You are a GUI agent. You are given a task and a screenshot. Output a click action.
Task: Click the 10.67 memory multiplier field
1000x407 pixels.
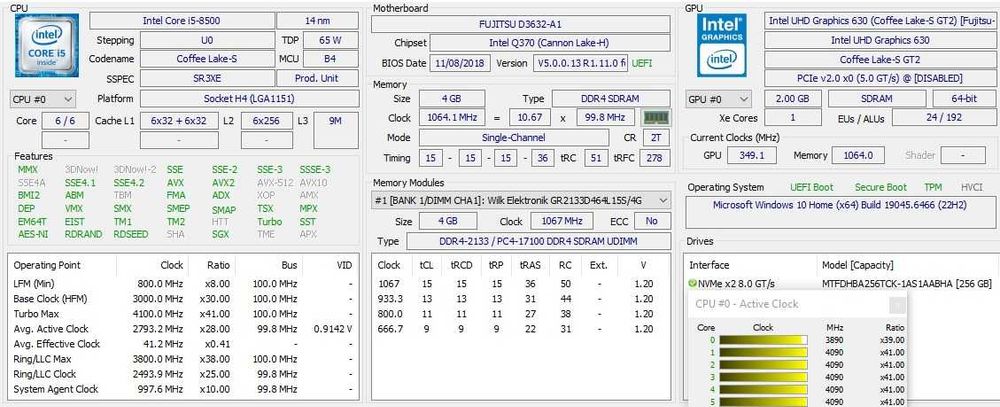pyautogui.click(x=530, y=118)
